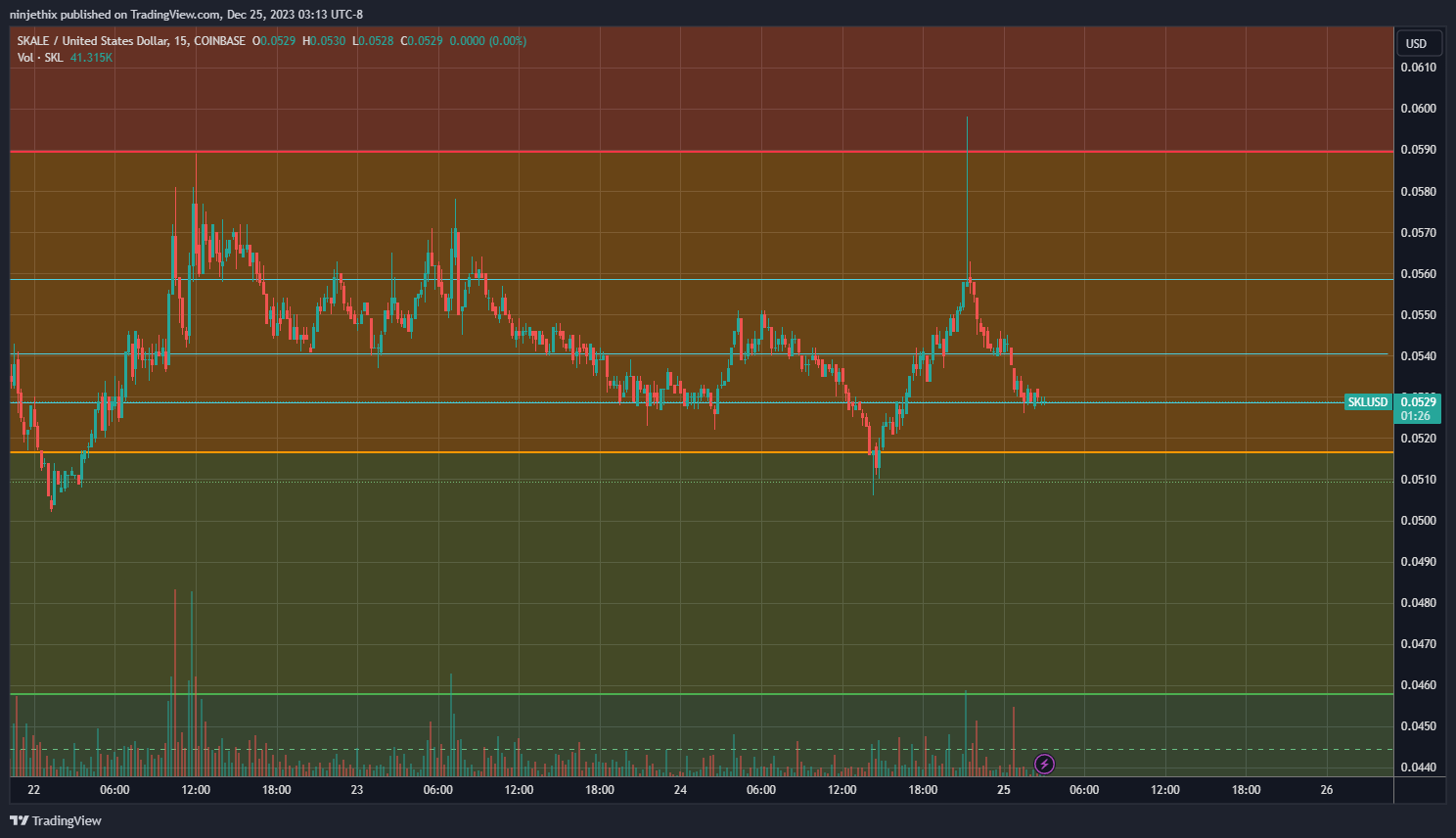Click the 0.0510 price axis label

[x=1418, y=480]
